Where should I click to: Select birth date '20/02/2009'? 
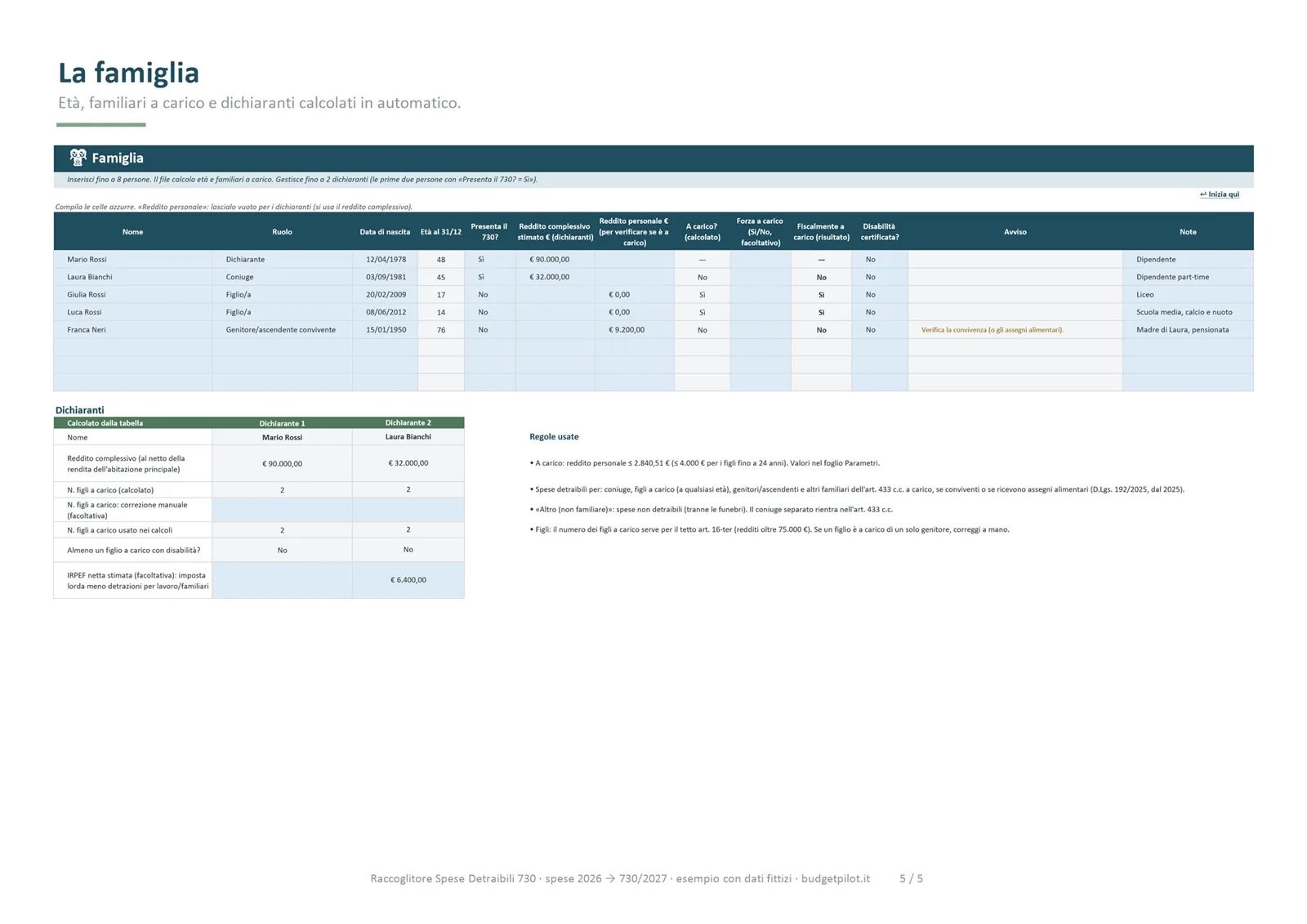386,294
